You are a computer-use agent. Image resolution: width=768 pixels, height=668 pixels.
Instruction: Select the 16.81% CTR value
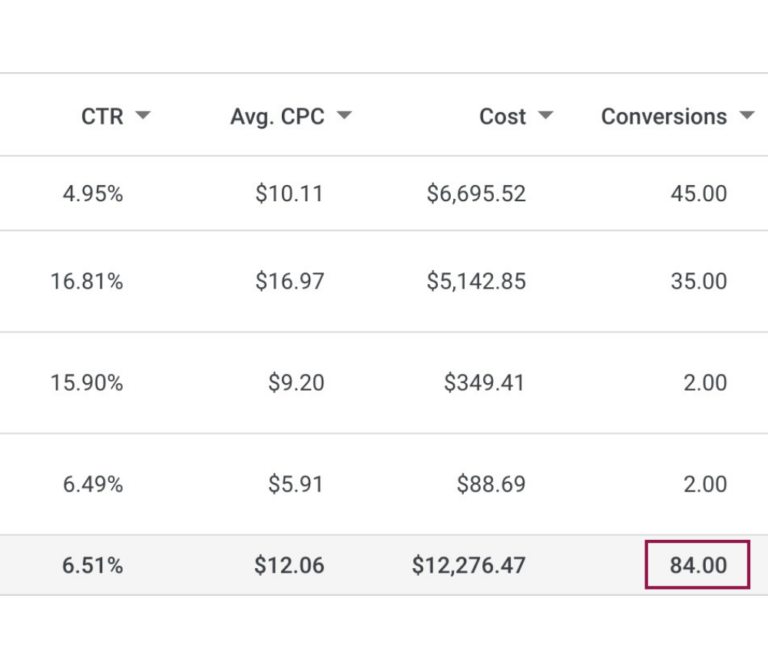click(x=86, y=282)
